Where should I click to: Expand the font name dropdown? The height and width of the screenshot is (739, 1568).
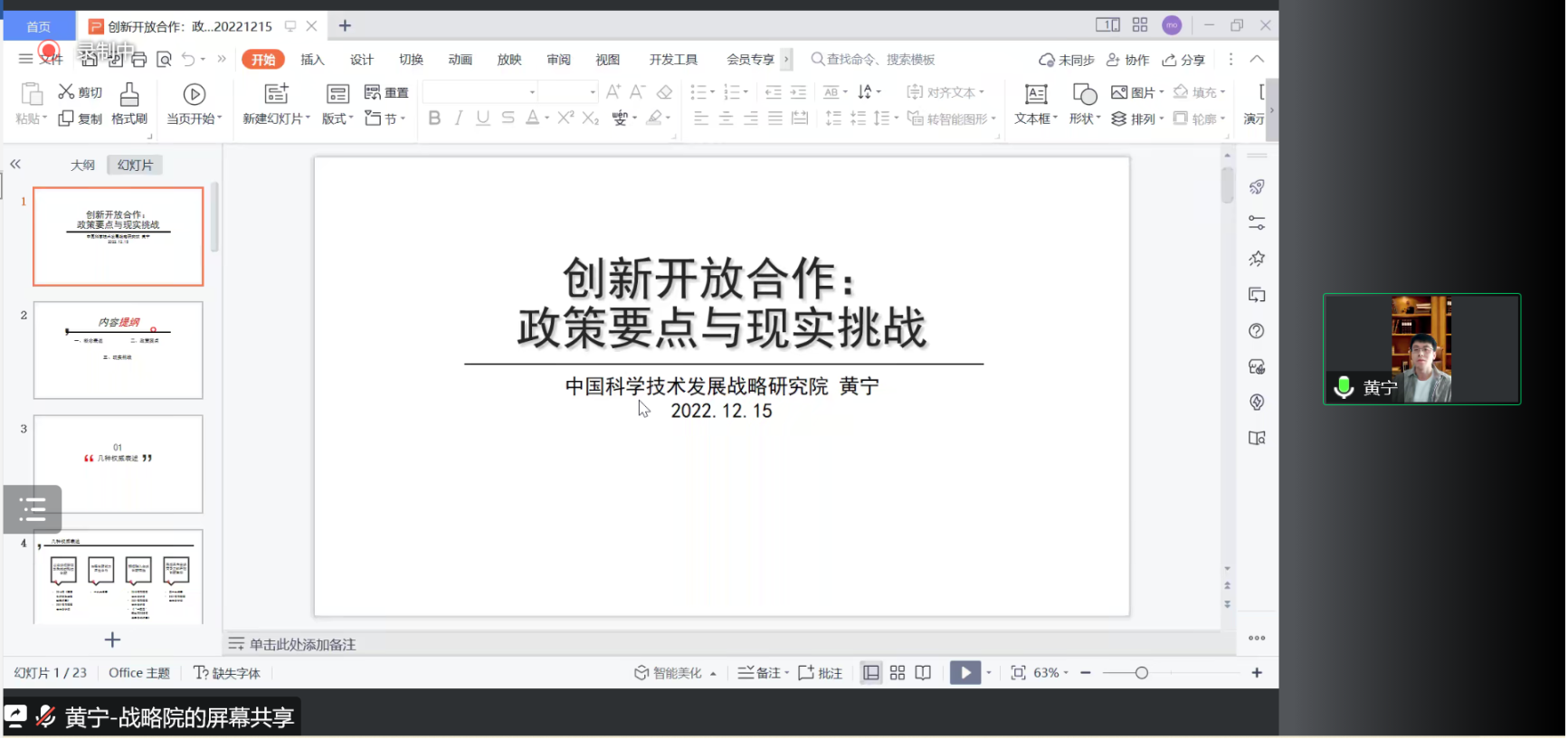(x=532, y=92)
